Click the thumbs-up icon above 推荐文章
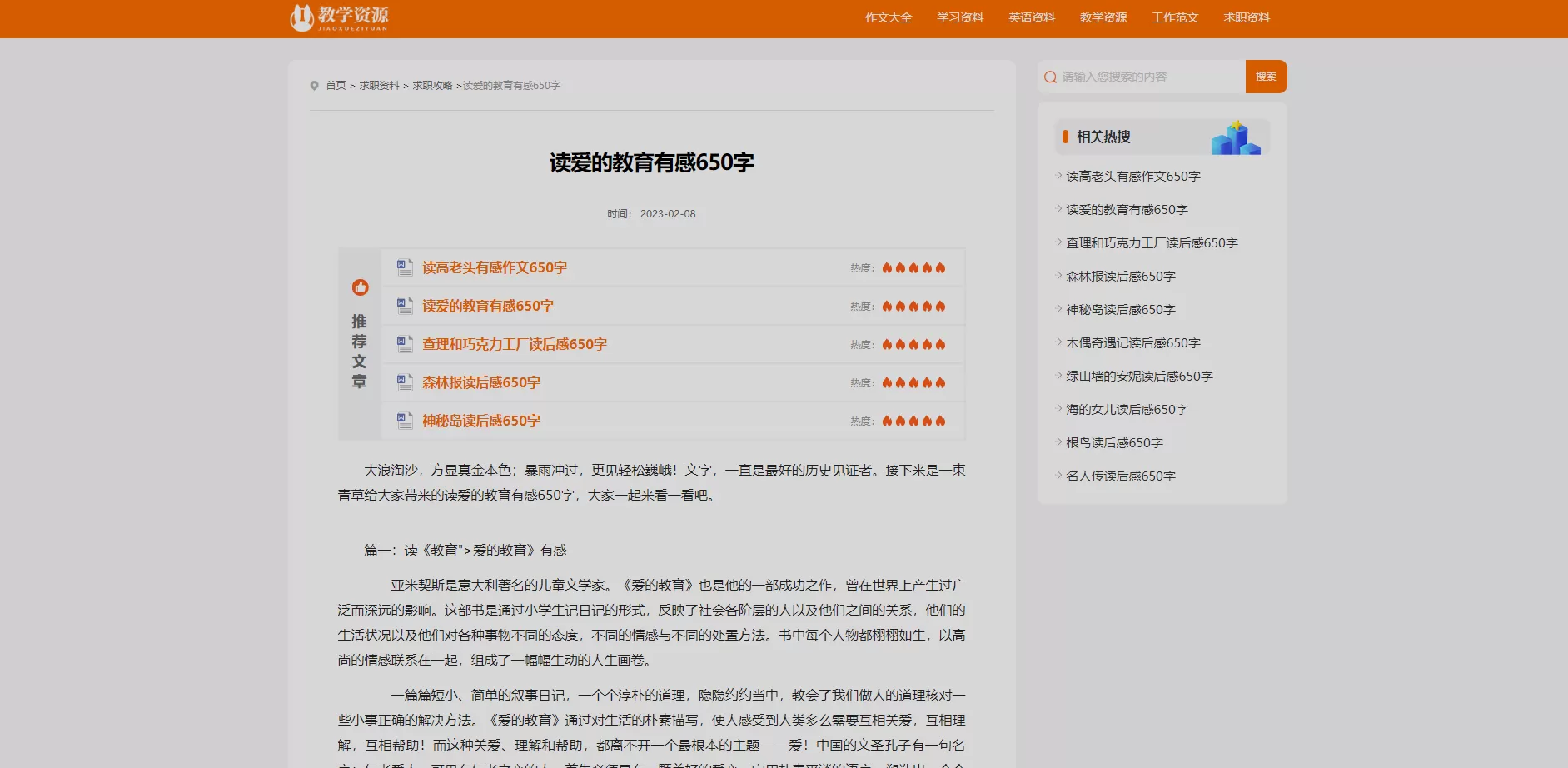This screenshot has height=768, width=1568. point(360,286)
